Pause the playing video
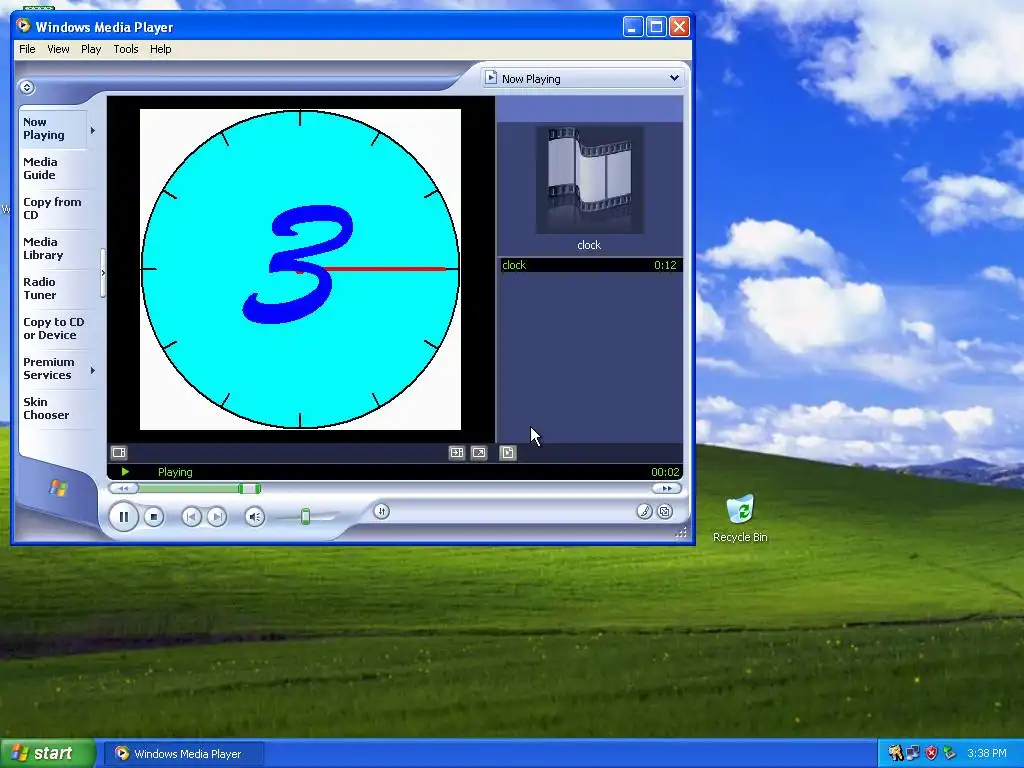The width and height of the screenshot is (1024, 768). coord(123,517)
